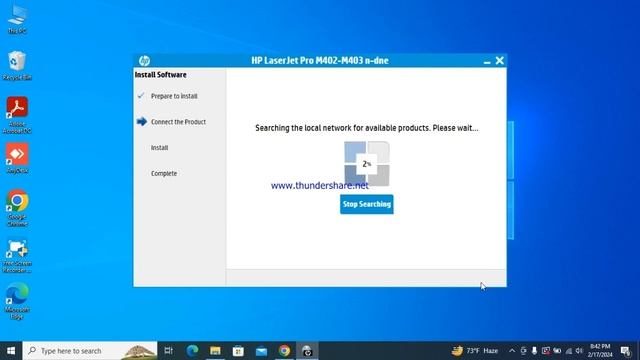The width and height of the screenshot is (640, 360).
Task: Open Adobe Acrobat DC desktop shortcut
Action: pyautogui.click(x=17, y=115)
